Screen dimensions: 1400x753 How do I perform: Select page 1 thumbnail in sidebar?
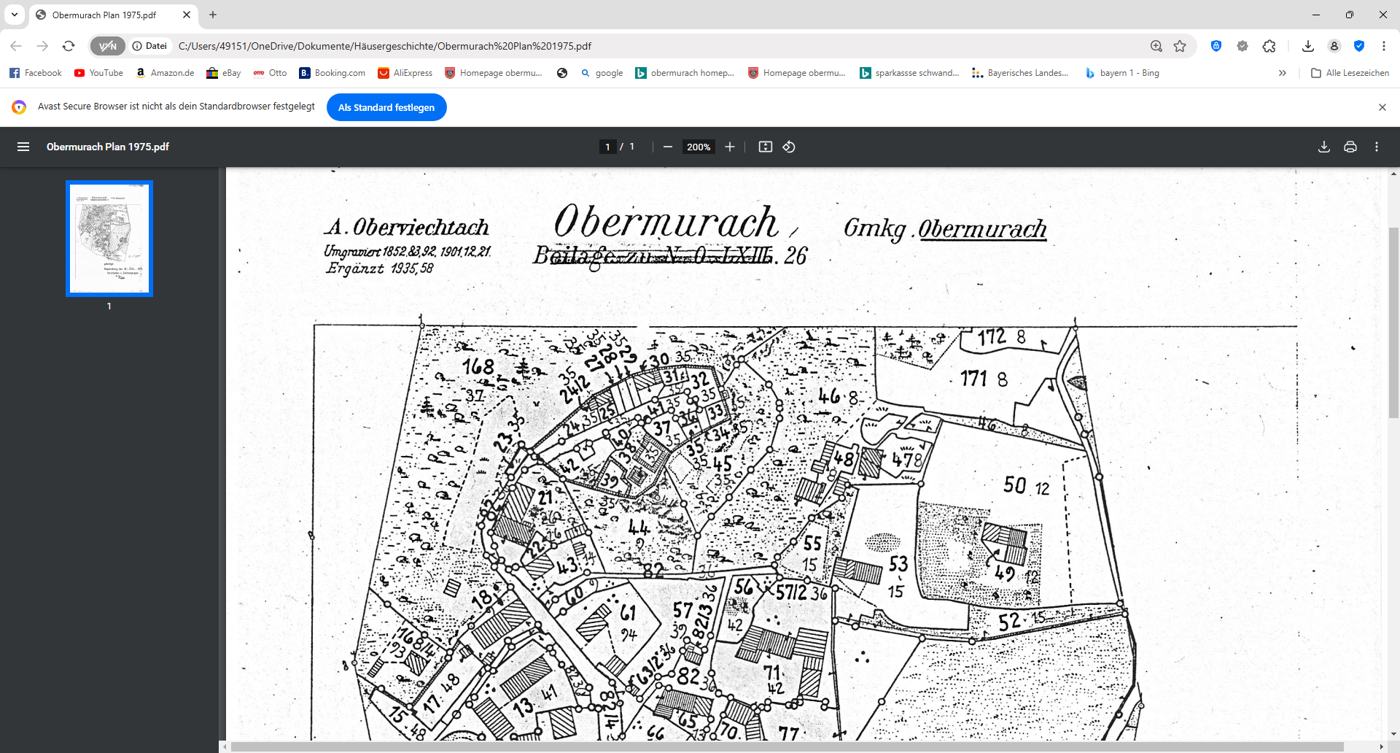click(x=109, y=238)
